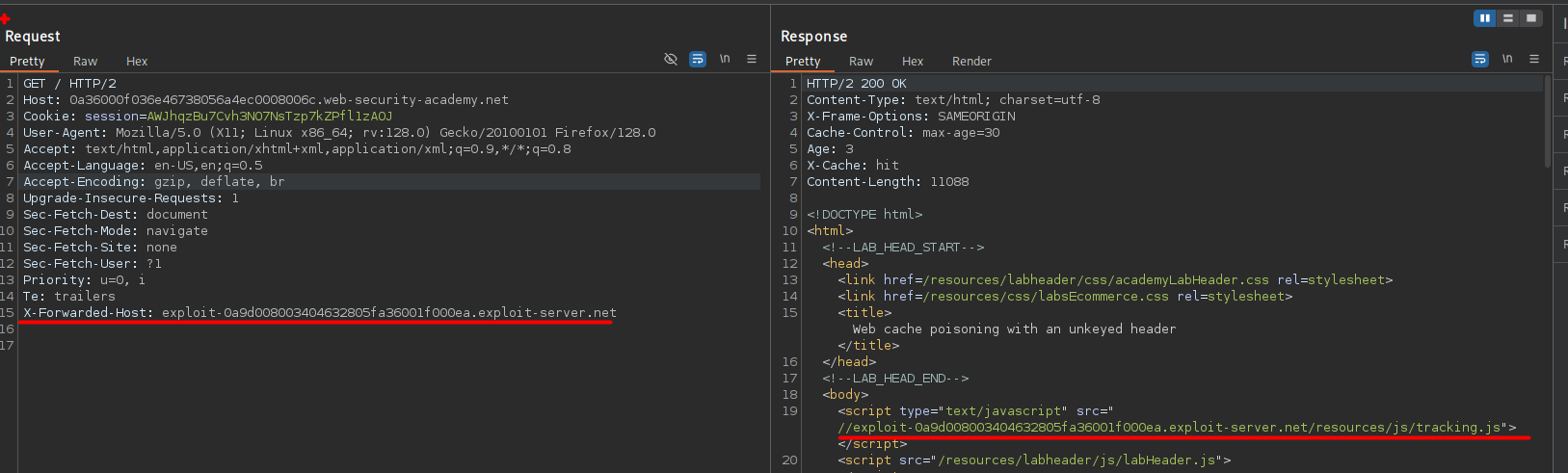Screen dimensions: 1568x473
Task: Click the Sec-Fetch-Mode: navigate line
Action: [x=116, y=231]
